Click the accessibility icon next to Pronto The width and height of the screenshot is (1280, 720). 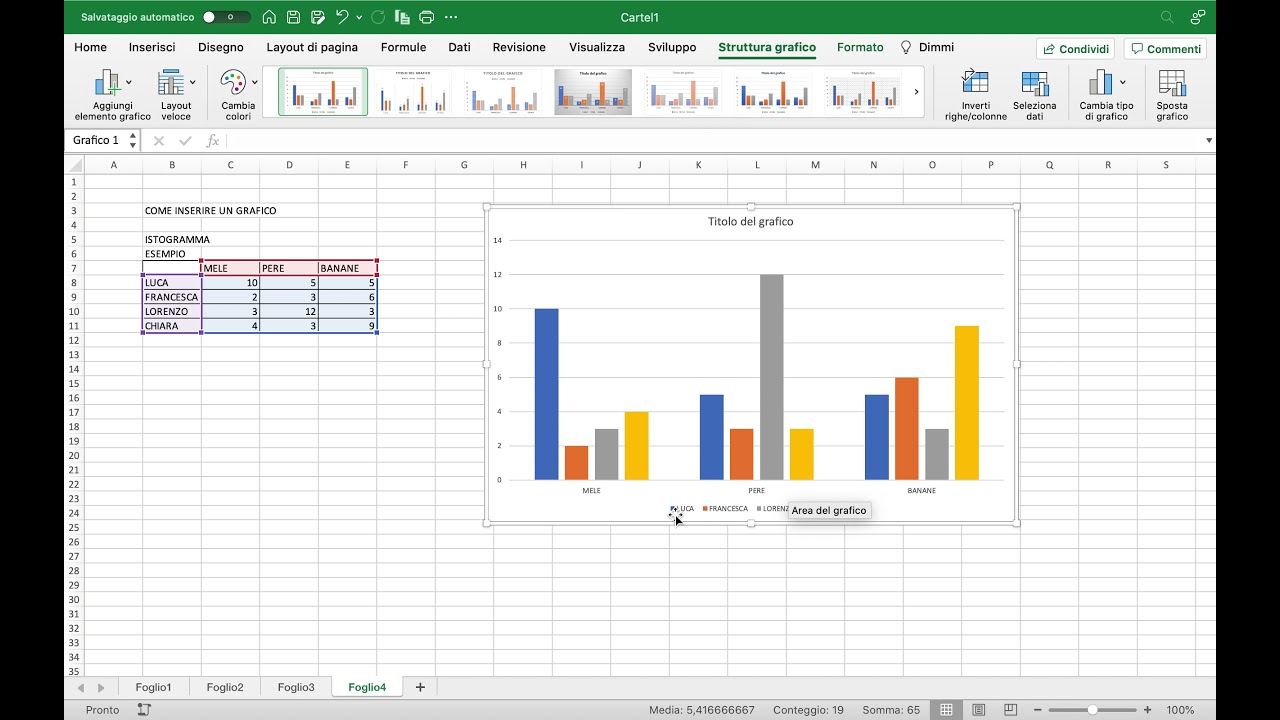[x=144, y=710]
